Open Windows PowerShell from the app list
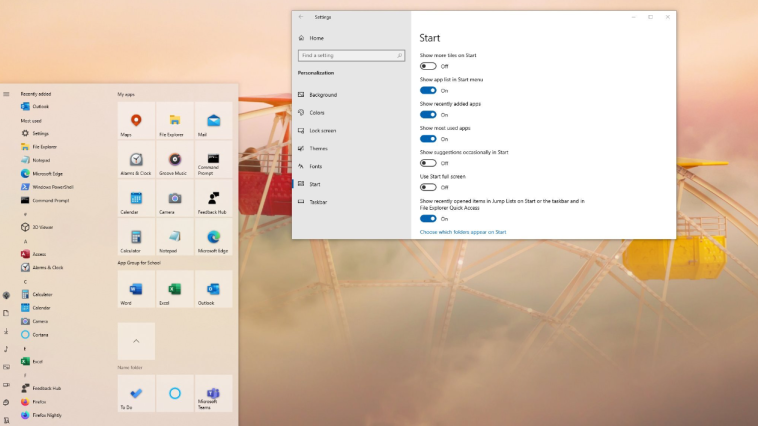Image resolution: width=758 pixels, height=426 pixels. (x=52, y=187)
